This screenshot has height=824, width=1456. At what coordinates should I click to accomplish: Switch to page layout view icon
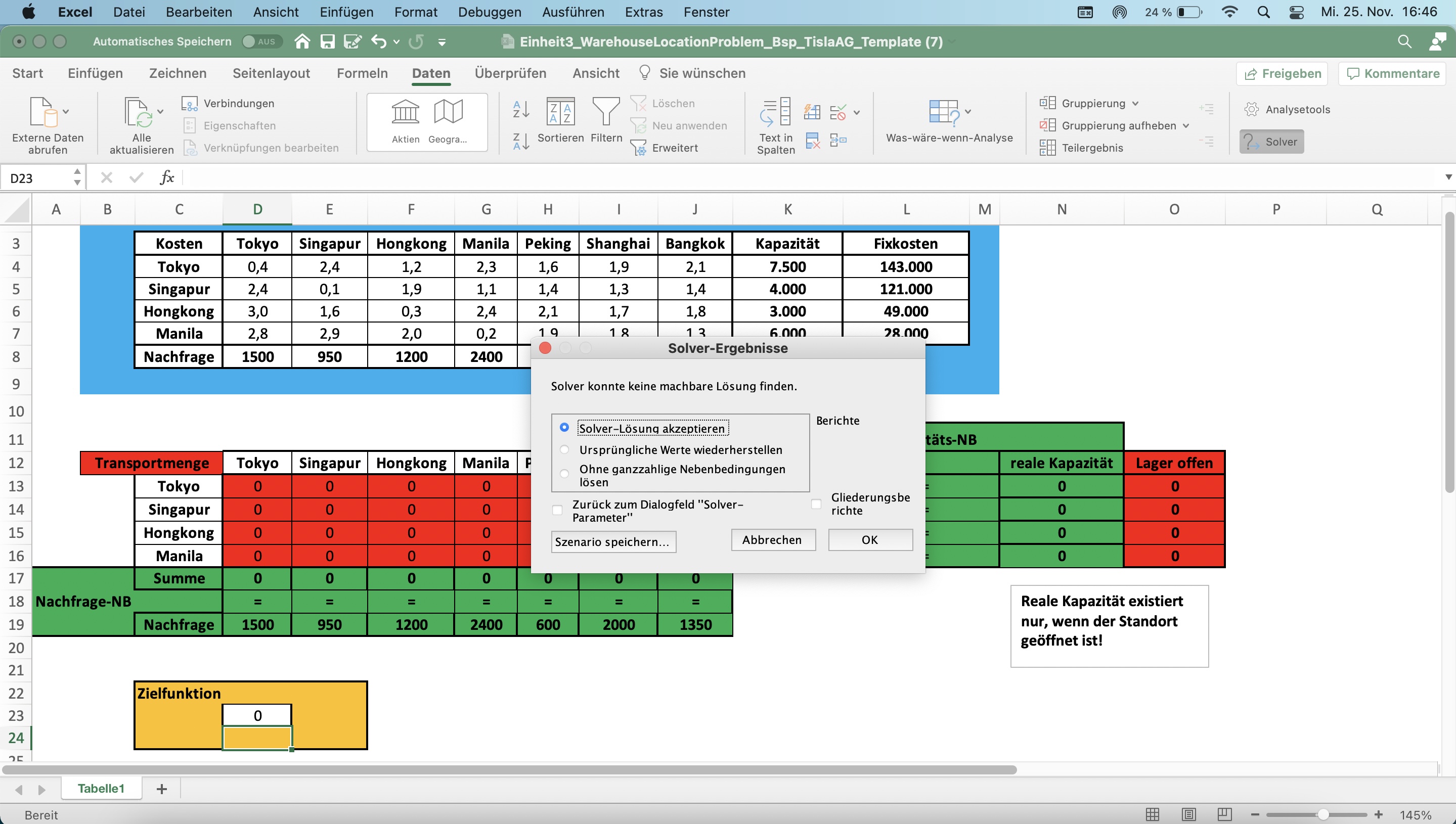(1188, 814)
